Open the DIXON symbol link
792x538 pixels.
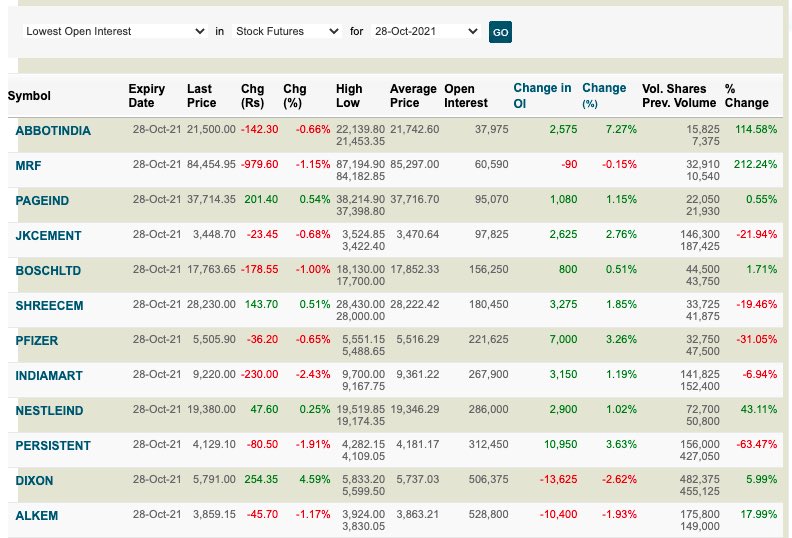[x=34, y=480]
